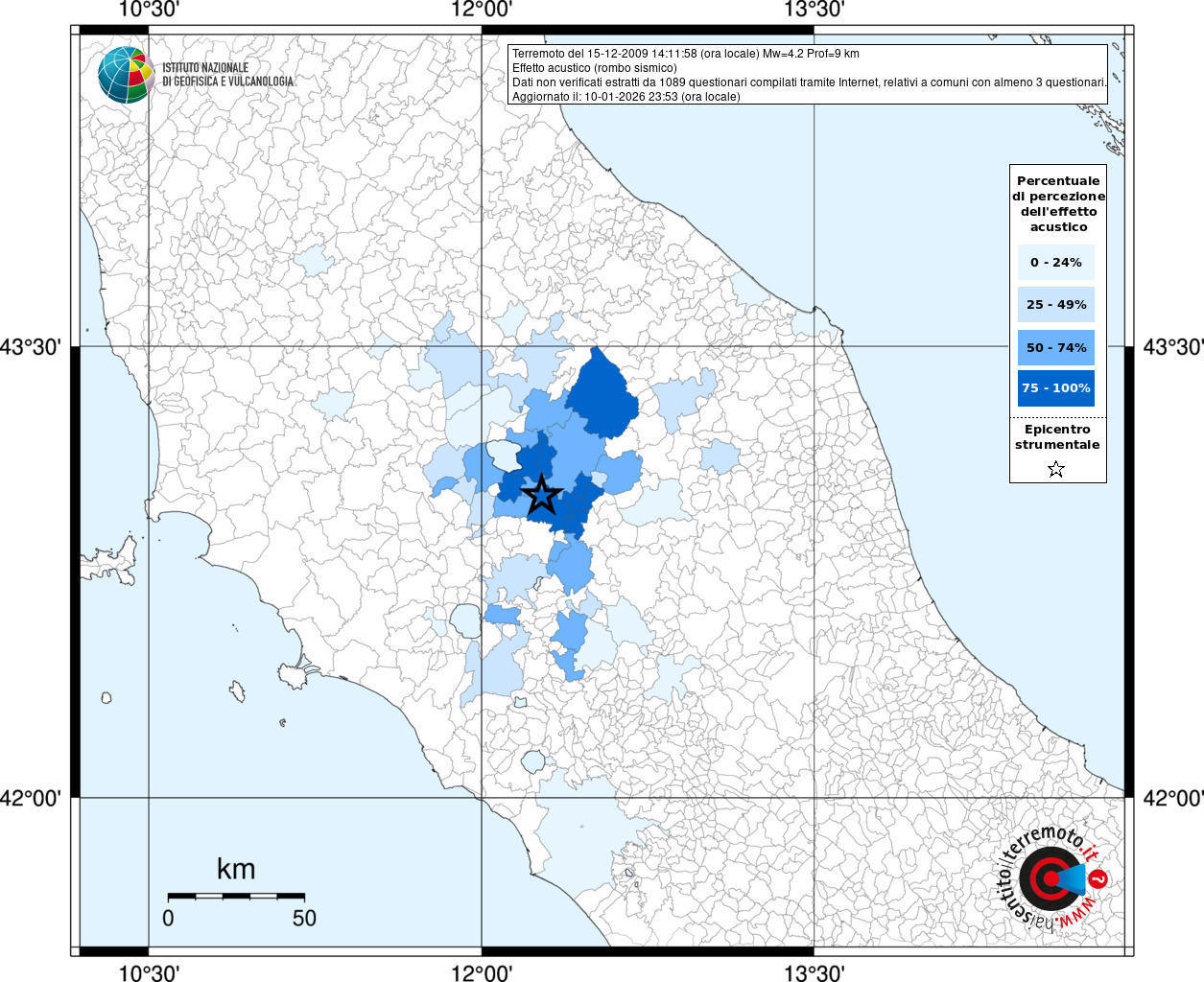The height and width of the screenshot is (982, 1204).
Task: Click the 'km' scale bar label
Action: point(236,869)
